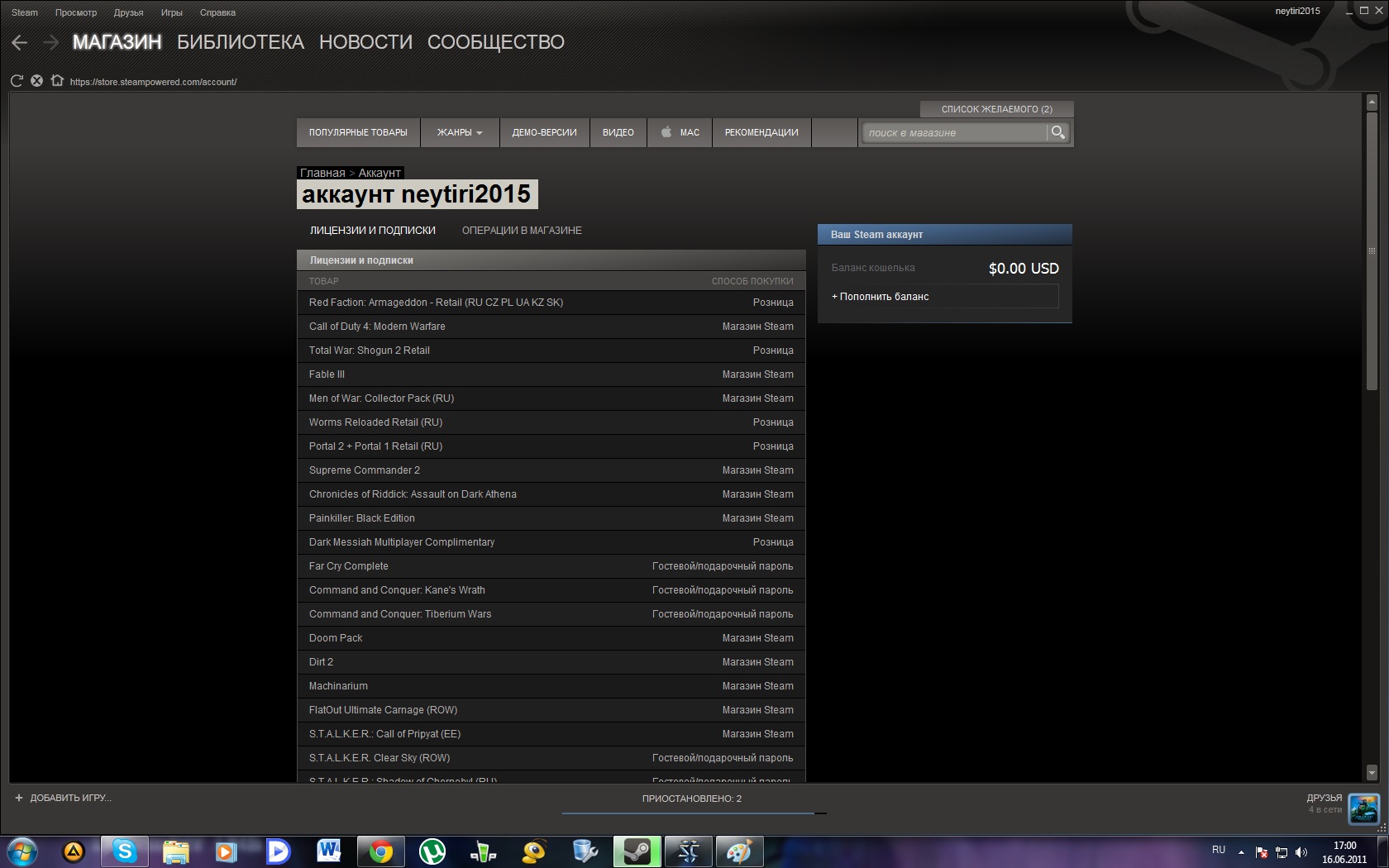
Task: Open the MAC store tab
Action: click(680, 132)
